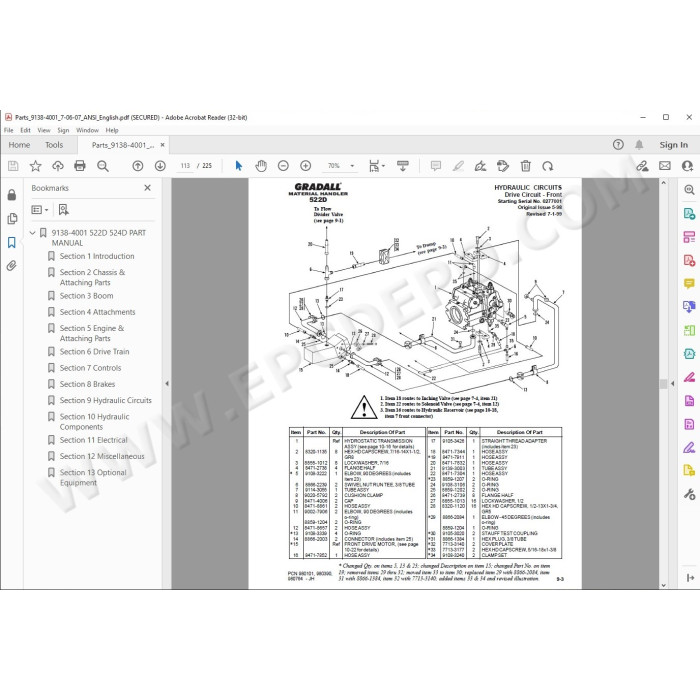The image size is (700, 700).
Task: Jump to Section 3 Boom bookmark
Action: pos(87,296)
